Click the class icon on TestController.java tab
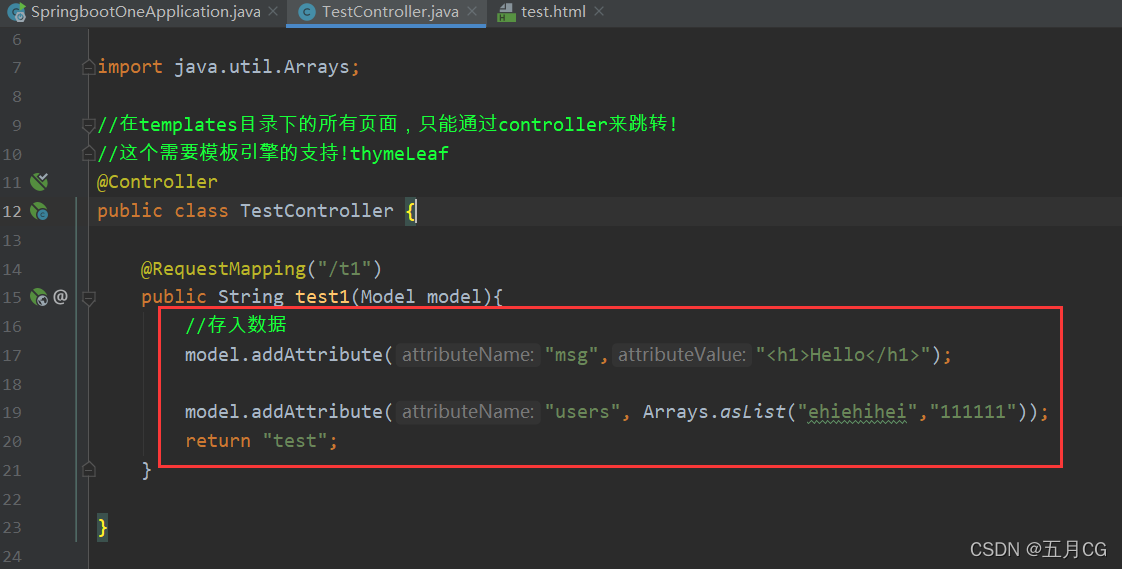 point(306,12)
